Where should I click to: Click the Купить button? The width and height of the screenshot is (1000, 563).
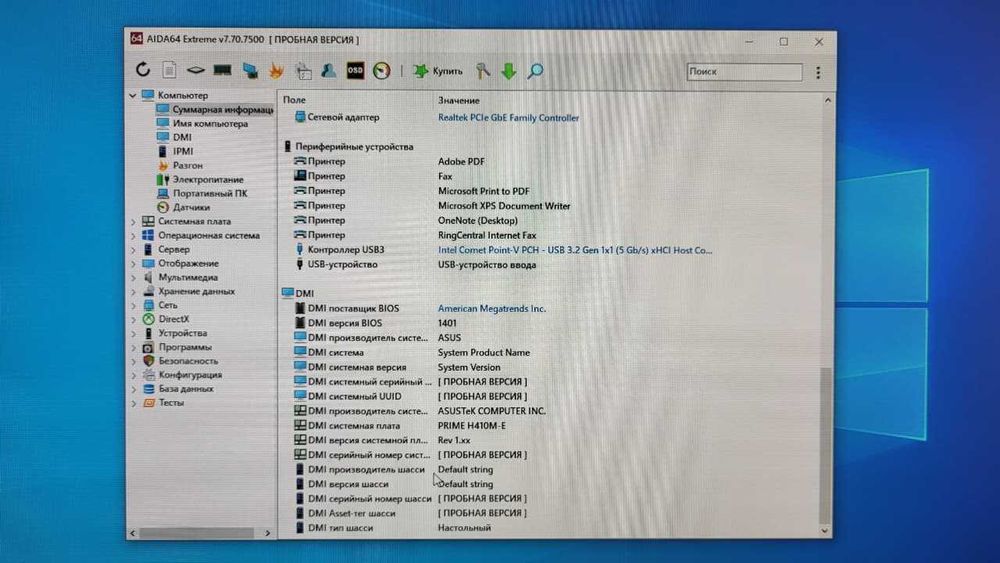coord(438,71)
